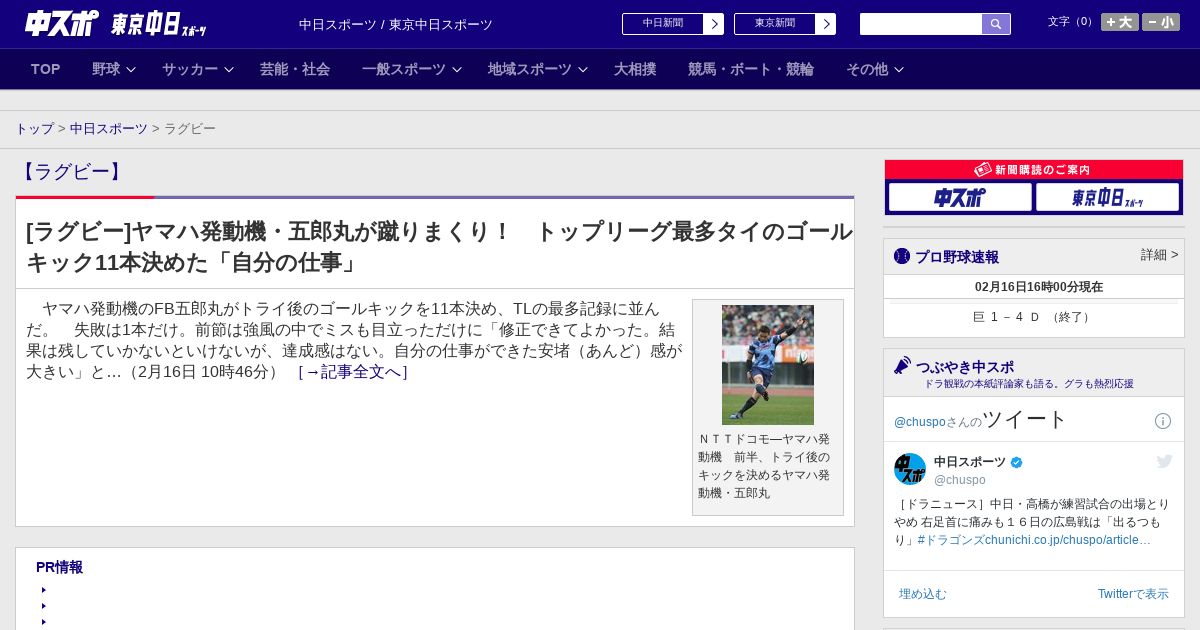Click the megaphone icon beside つぶやき中スポ
This screenshot has width=1200, height=630.
(x=903, y=366)
